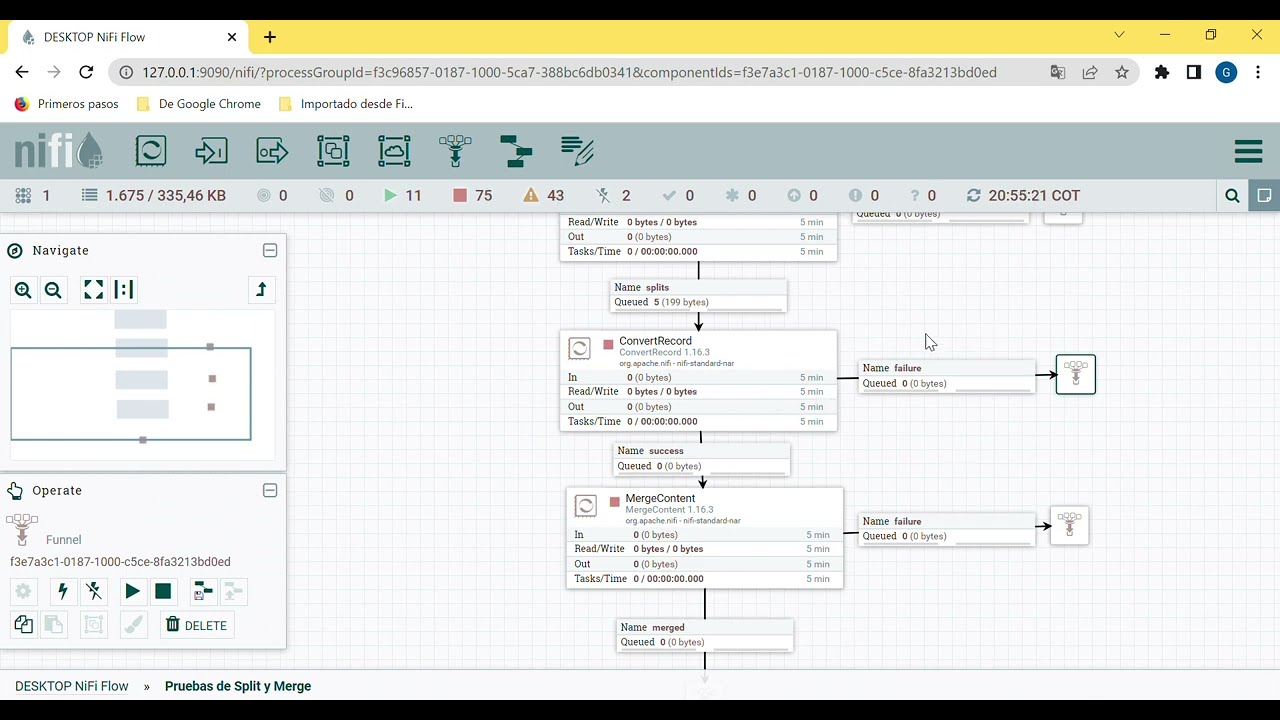Click the bird's-eye view thumbnail

(142, 384)
